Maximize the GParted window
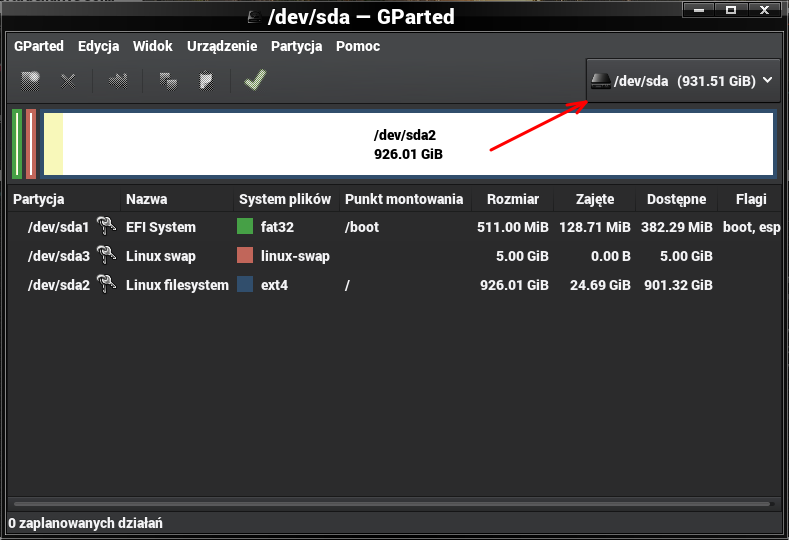The width and height of the screenshot is (789, 540). 731,10
